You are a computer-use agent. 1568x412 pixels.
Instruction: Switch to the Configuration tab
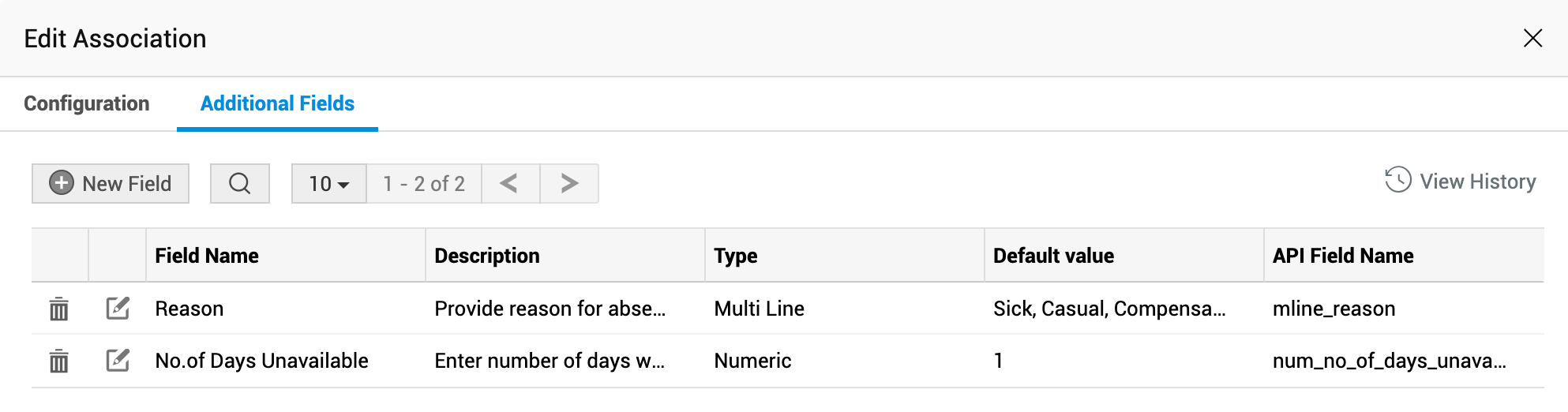(87, 103)
